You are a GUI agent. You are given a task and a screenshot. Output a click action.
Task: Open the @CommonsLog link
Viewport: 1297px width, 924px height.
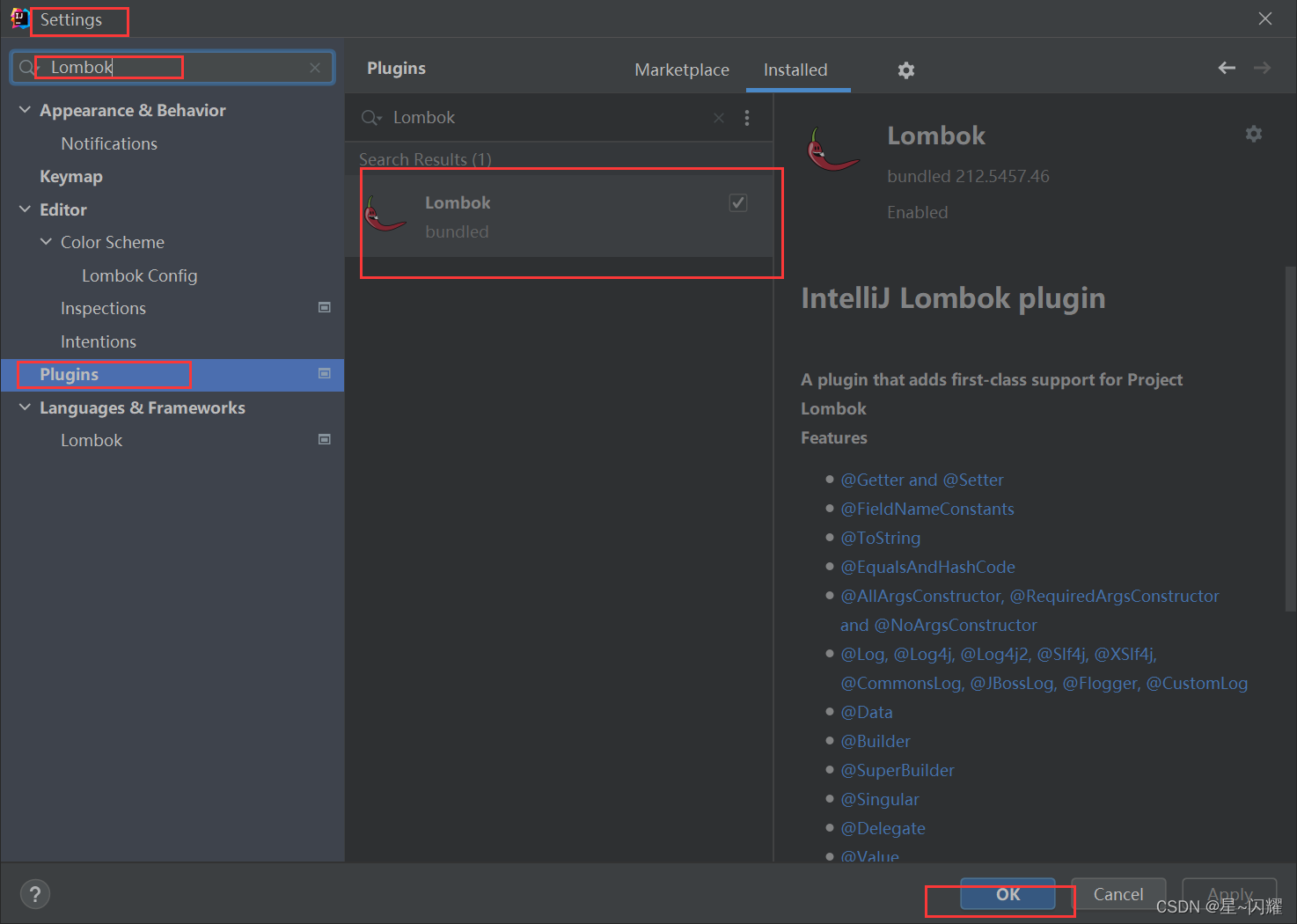click(x=902, y=683)
